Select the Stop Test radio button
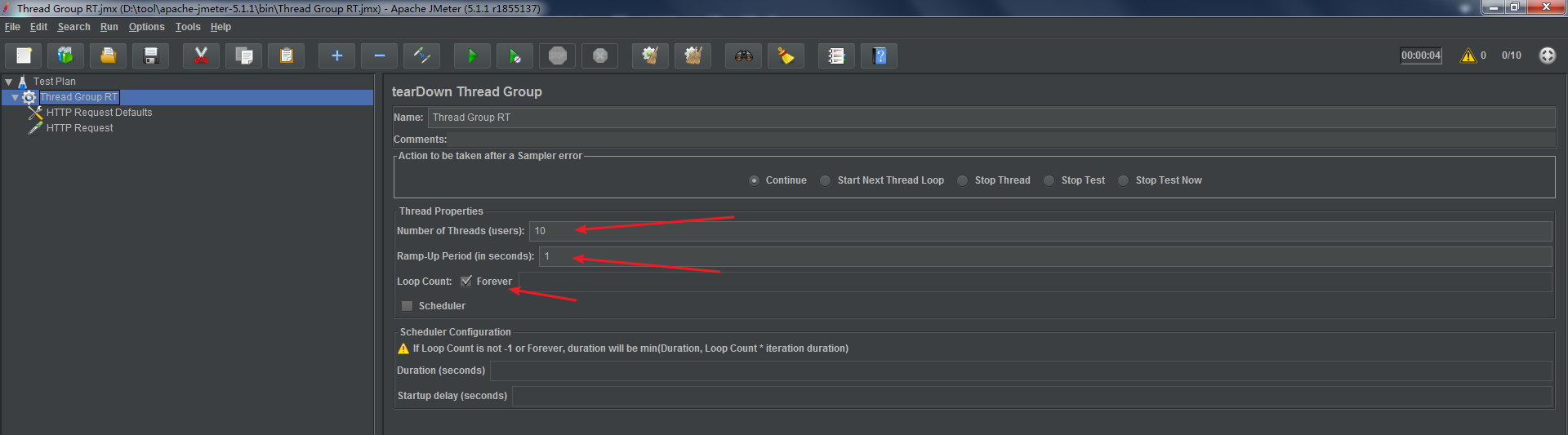Image resolution: width=1568 pixels, height=435 pixels. [x=1049, y=180]
